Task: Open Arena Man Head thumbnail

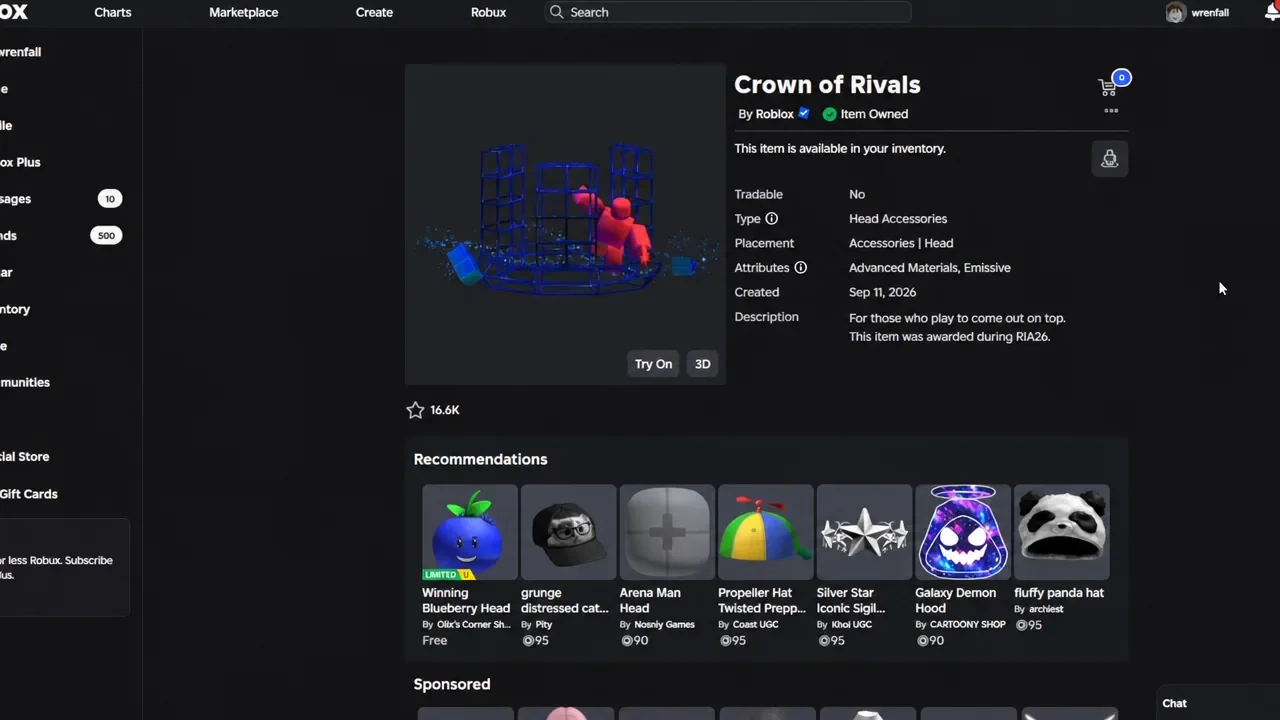Action: (x=667, y=532)
